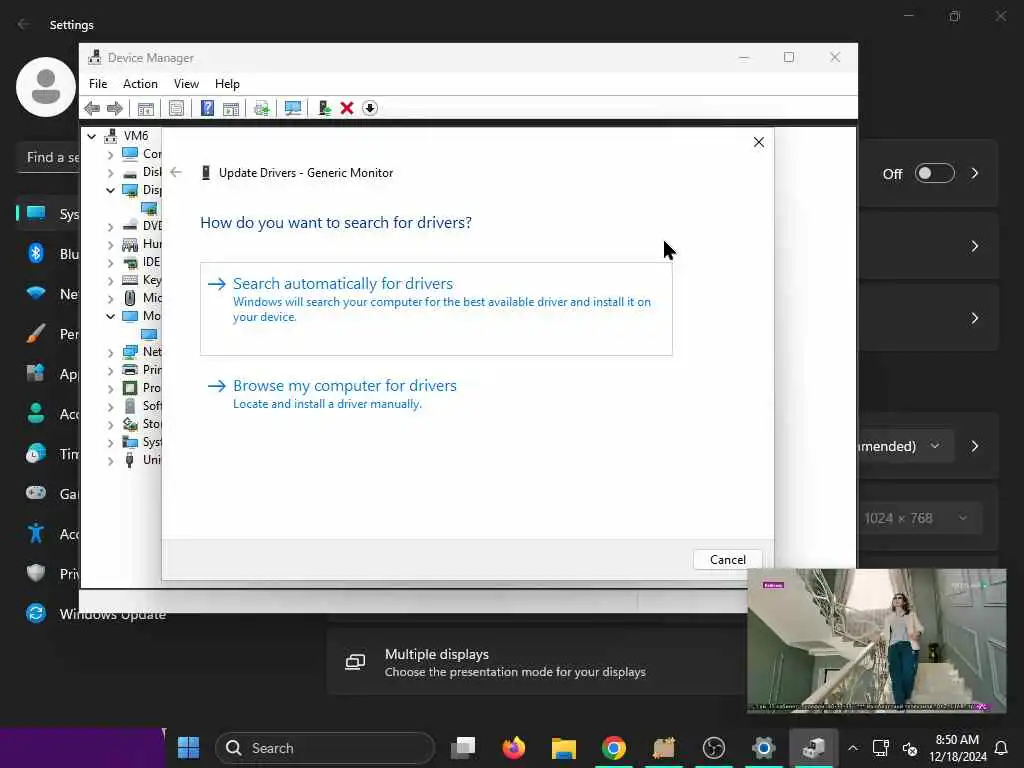Image resolution: width=1024 pixels, height=768 pixels.
Task: Open Google Chrome from the taskbar
Action: click(x=613, y=748)
